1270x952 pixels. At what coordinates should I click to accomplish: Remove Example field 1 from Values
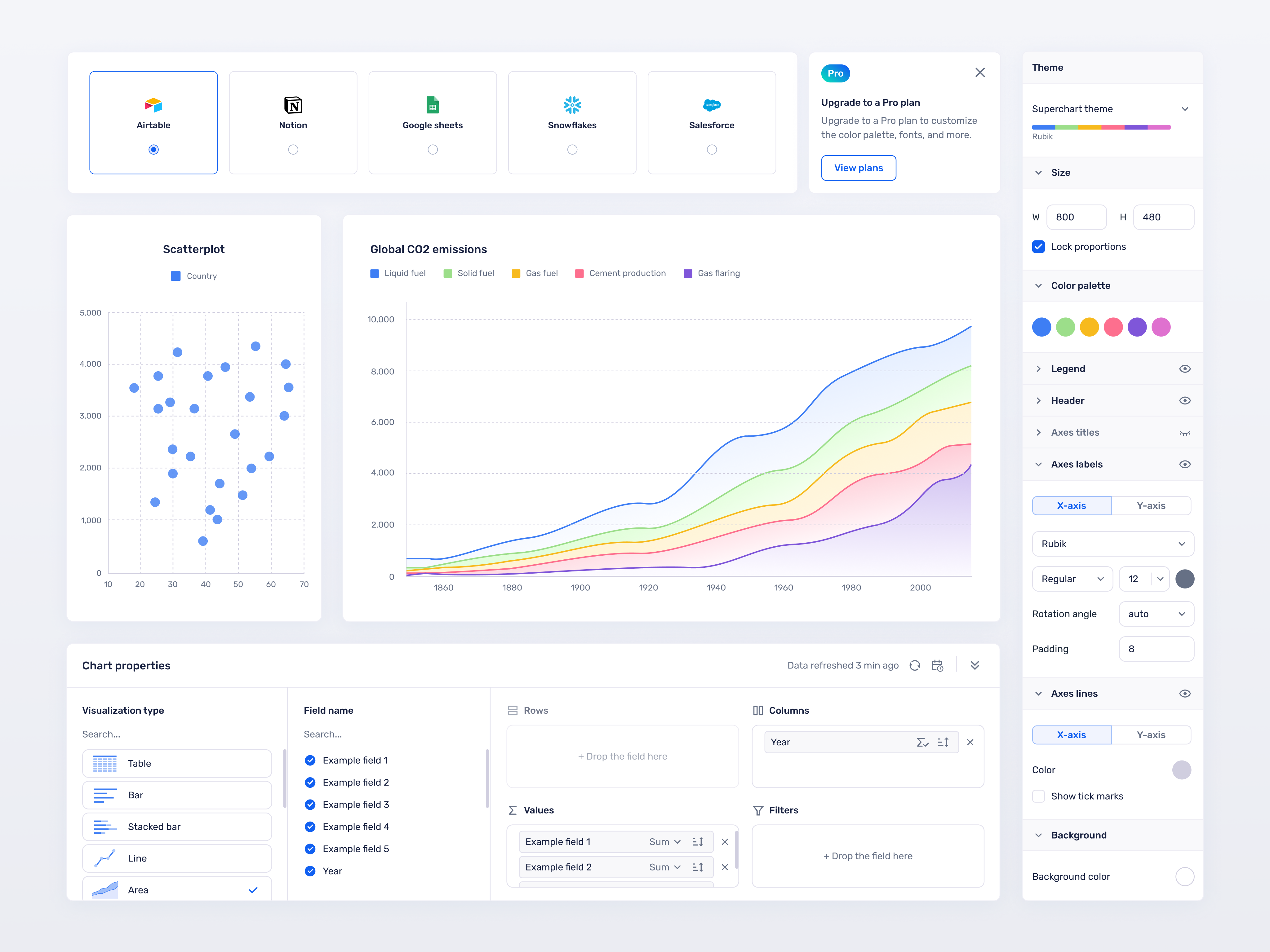pyautogui.click(x=725, y=842)
